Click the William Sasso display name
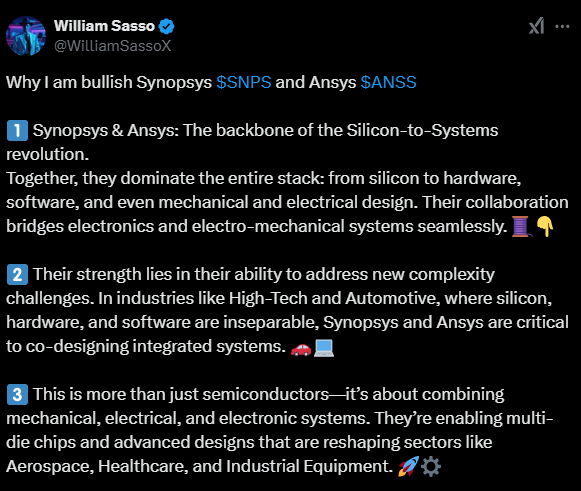The image size is (581, 491). 104,26
